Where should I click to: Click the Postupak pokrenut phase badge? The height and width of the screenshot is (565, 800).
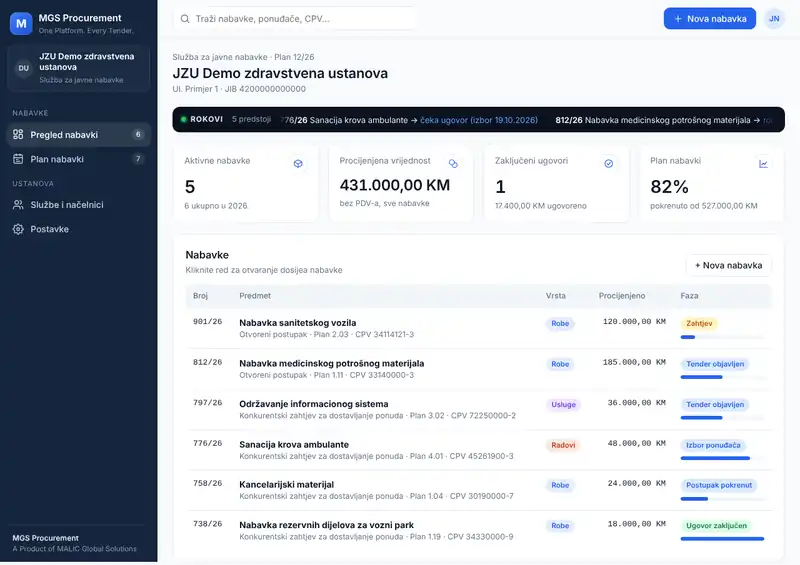(x=719, y=485)
